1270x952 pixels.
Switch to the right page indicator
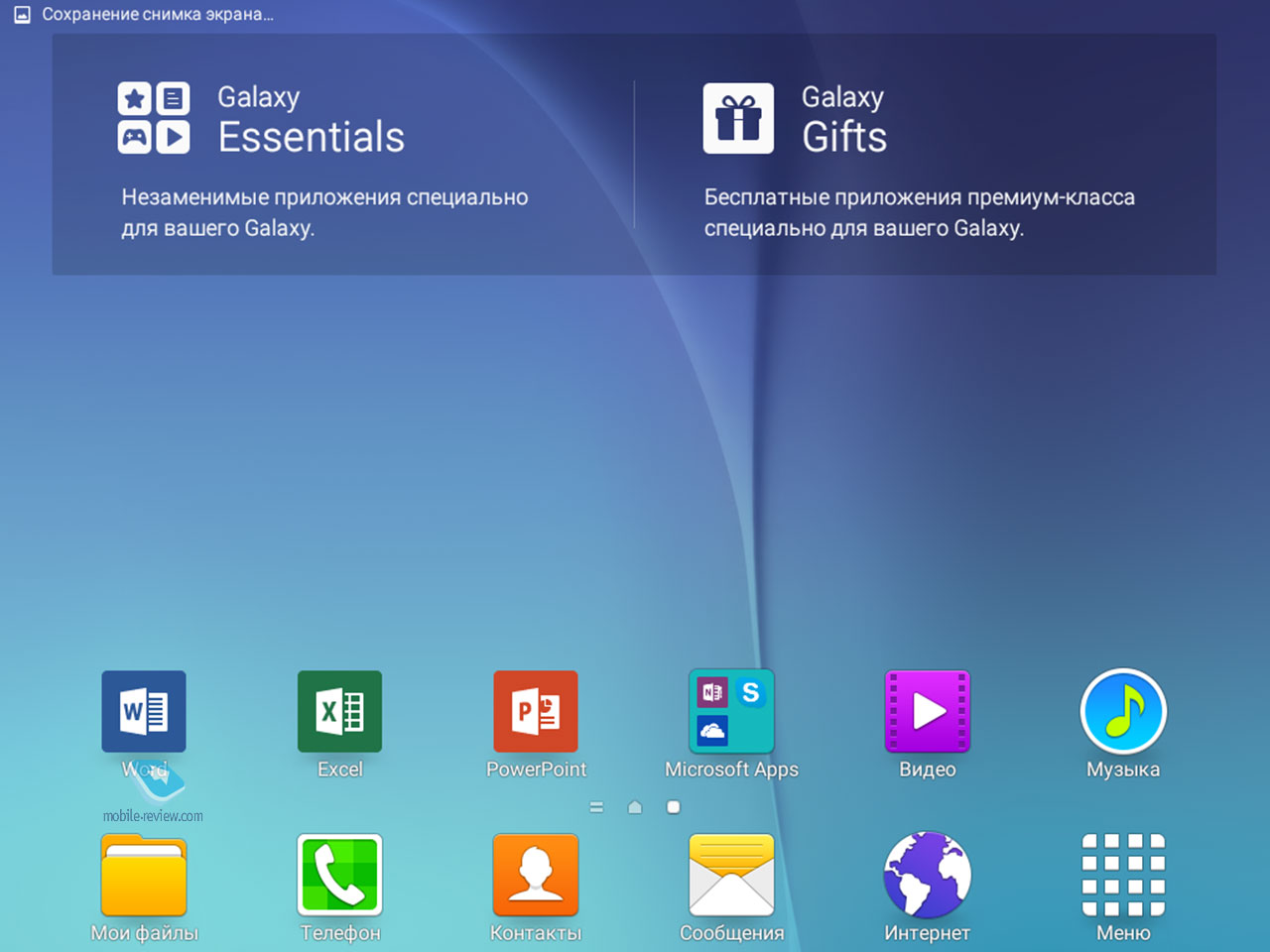coord(674,807)
